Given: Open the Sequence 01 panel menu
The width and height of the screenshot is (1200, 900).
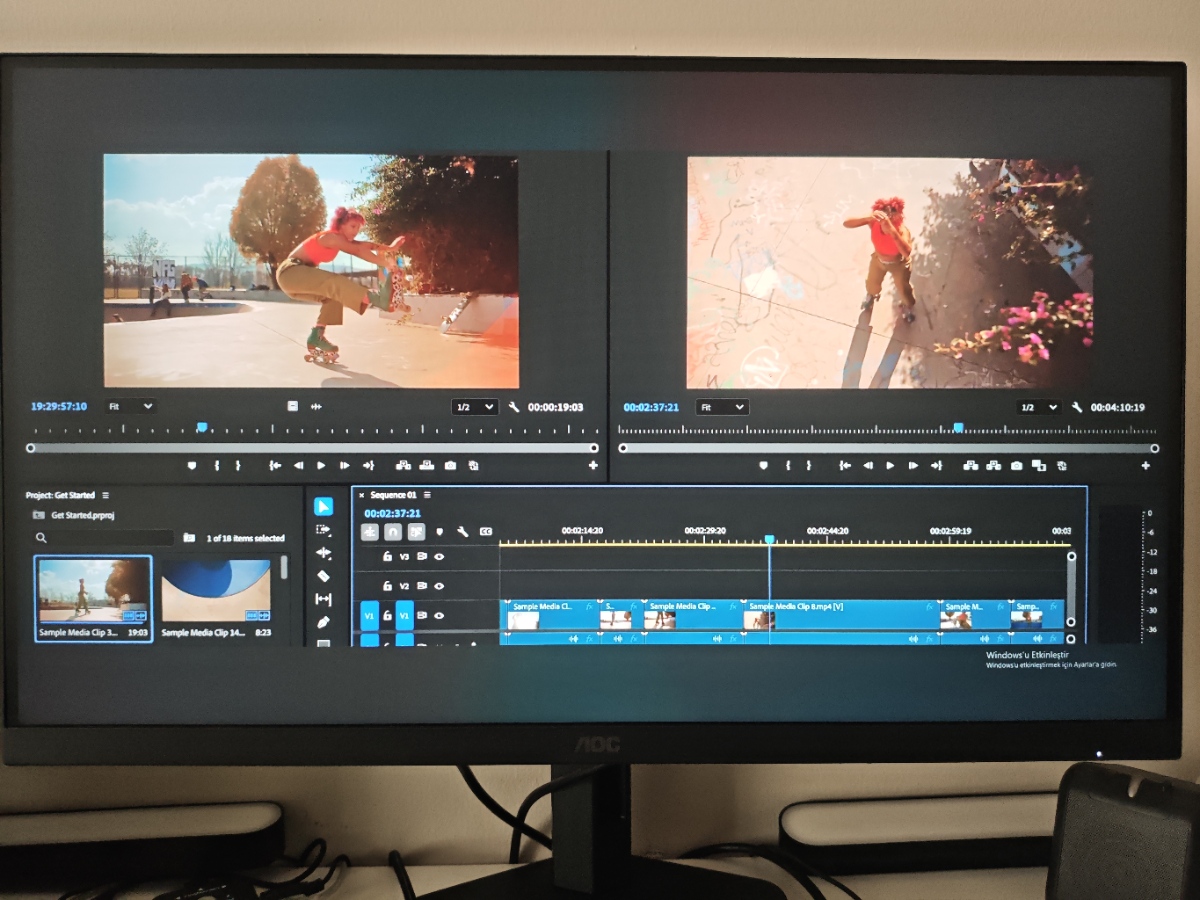Looking at the screenshot, I should pos(427,495).
